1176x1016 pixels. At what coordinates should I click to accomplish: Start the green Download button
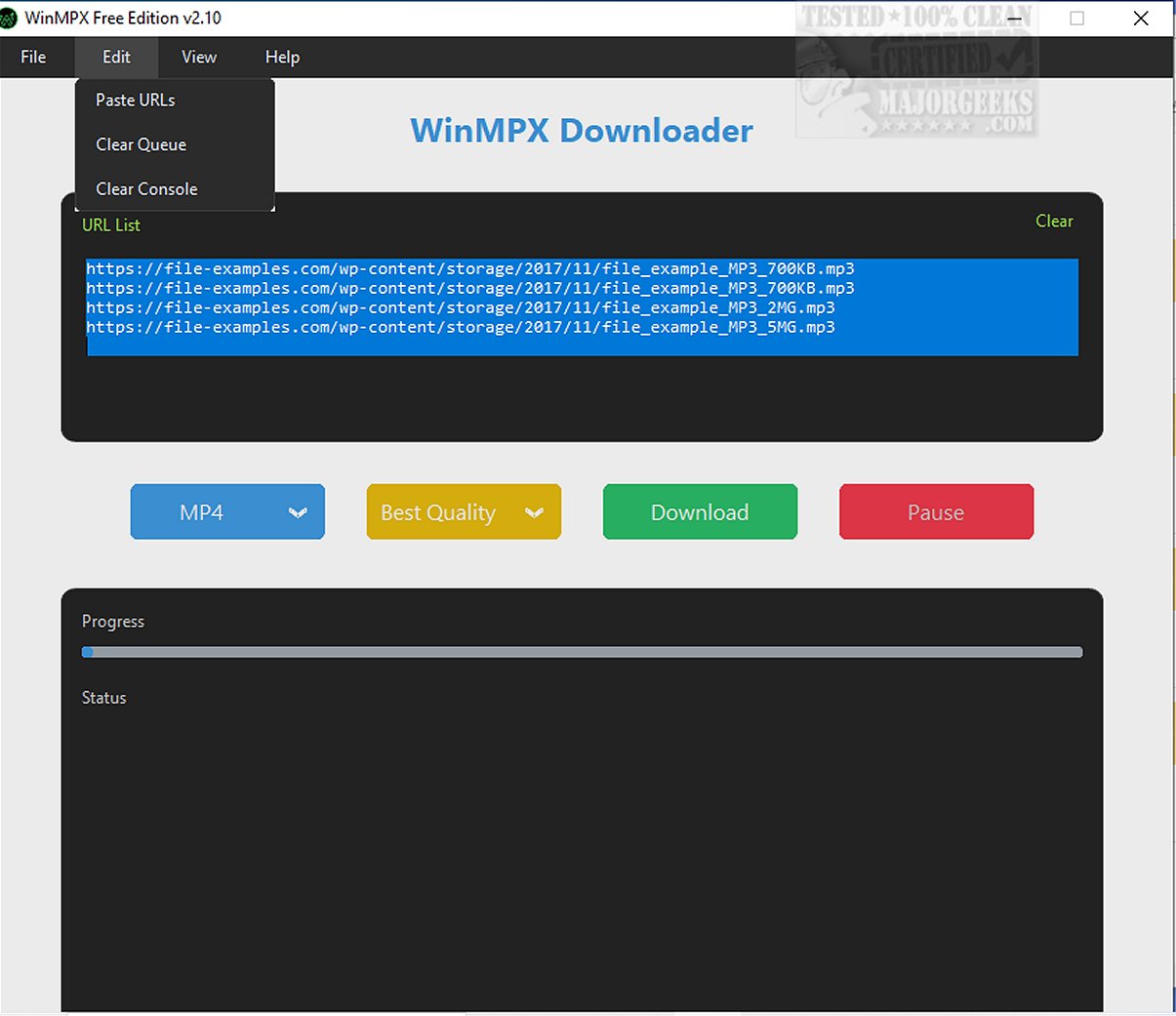[x=700, y=511]
